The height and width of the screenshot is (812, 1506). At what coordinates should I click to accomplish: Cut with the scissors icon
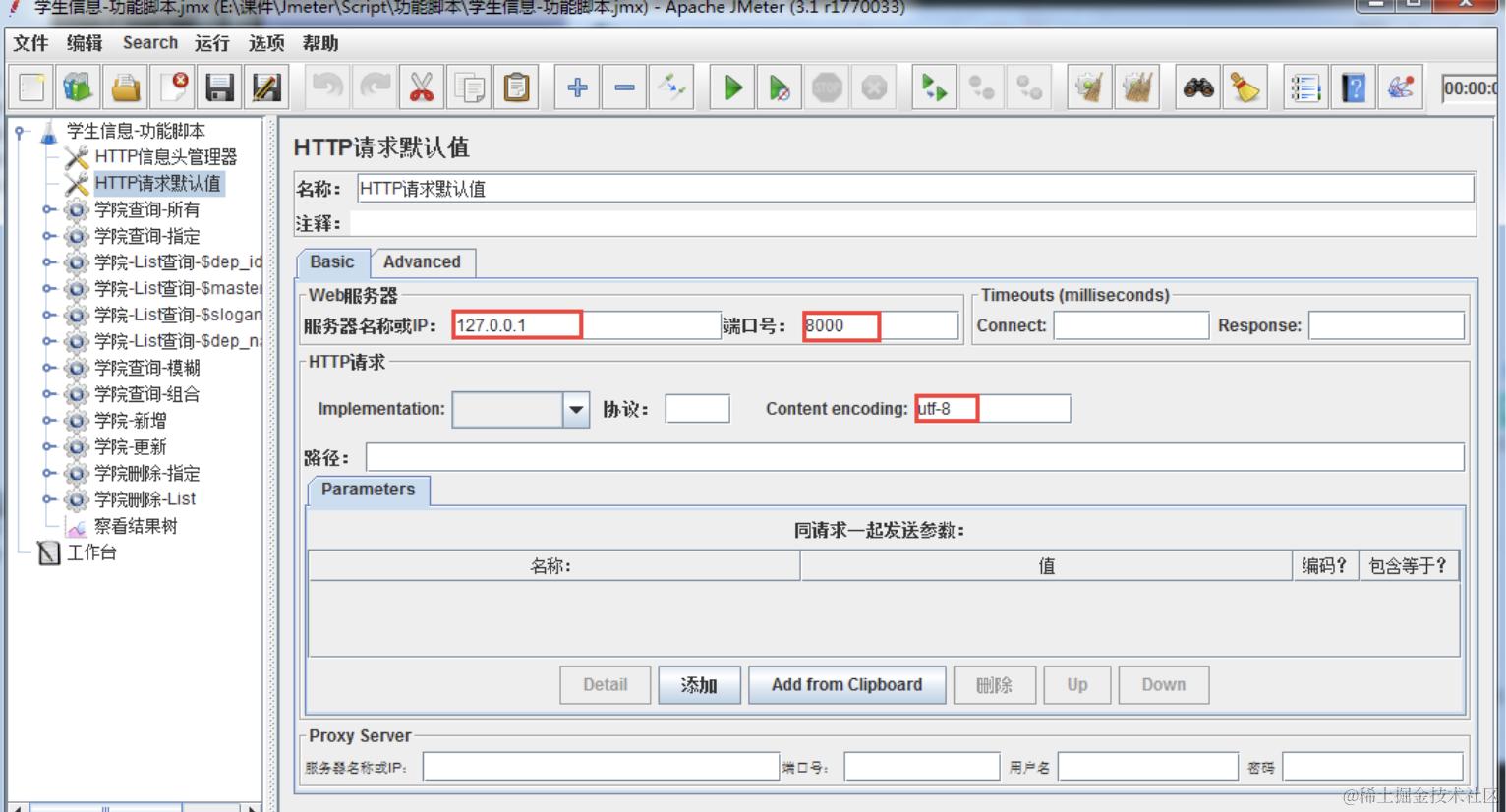421,87
